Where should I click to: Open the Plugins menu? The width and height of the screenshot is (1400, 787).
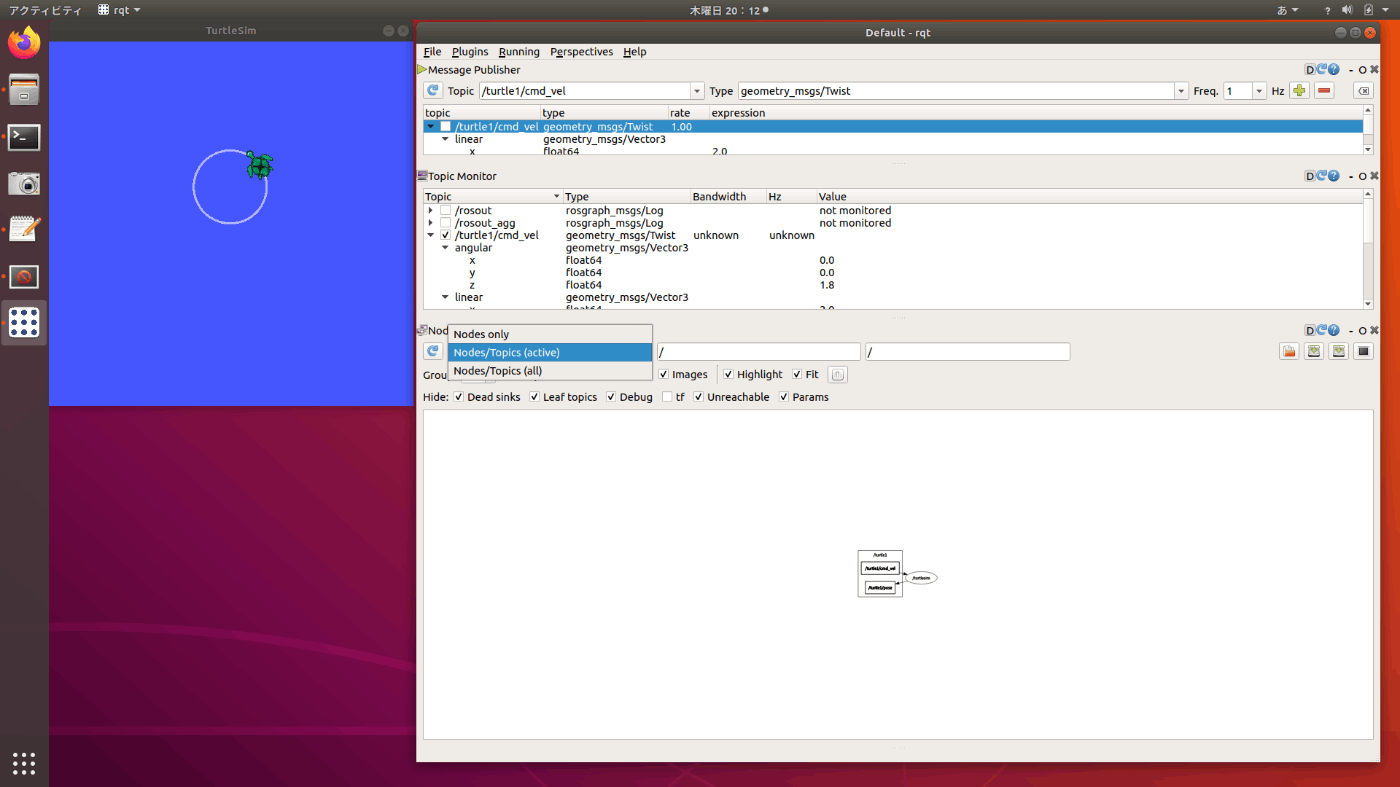(x=470, y=52)
